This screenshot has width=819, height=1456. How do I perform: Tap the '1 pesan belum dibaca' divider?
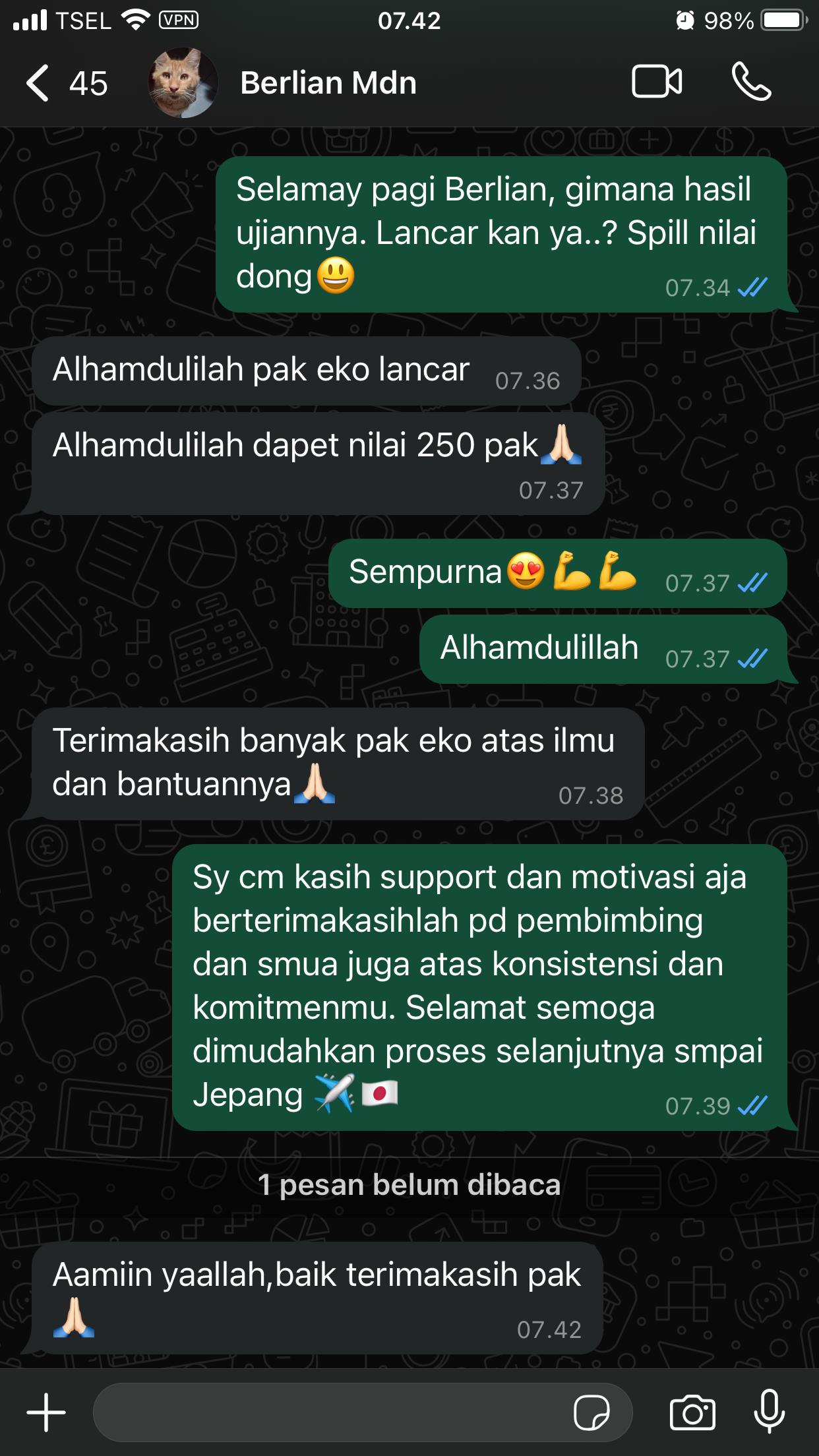409,1185
